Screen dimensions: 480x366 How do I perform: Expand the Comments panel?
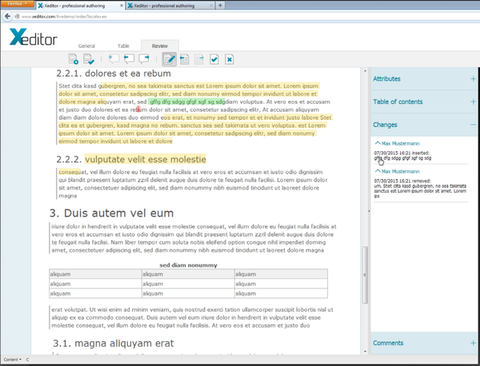click(473, 343)
